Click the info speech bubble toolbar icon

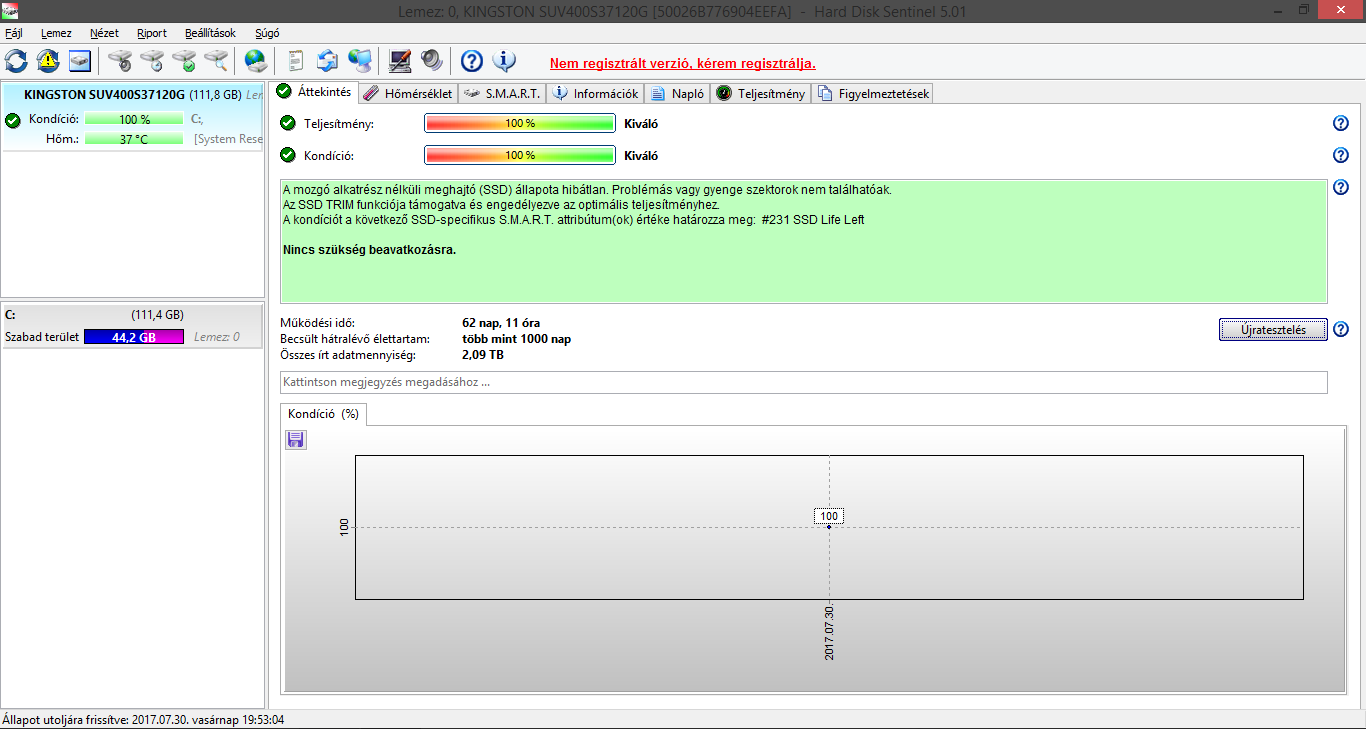(x=504, y=61)
